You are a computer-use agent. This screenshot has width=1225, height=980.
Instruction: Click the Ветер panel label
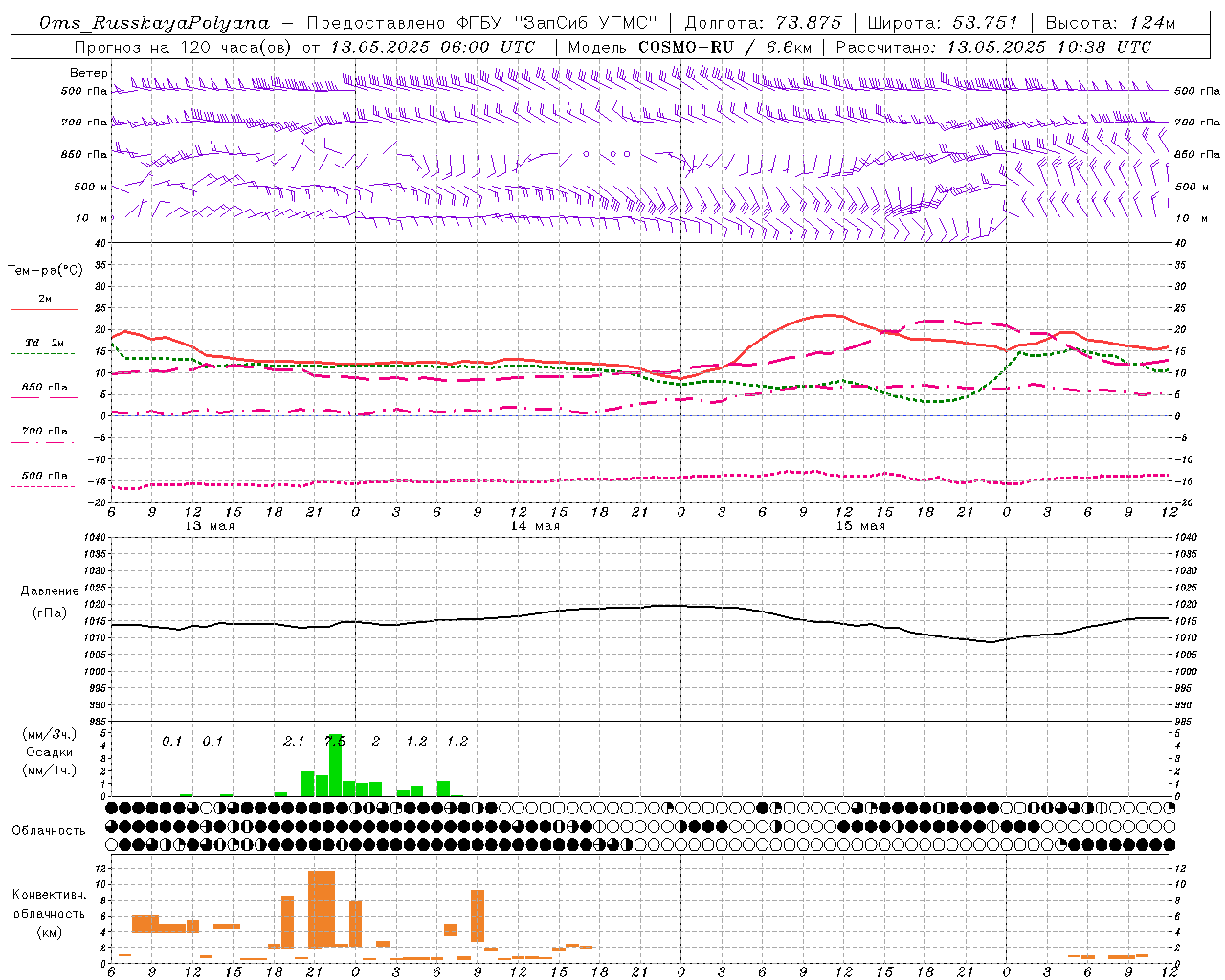click(x=89, y=73)
